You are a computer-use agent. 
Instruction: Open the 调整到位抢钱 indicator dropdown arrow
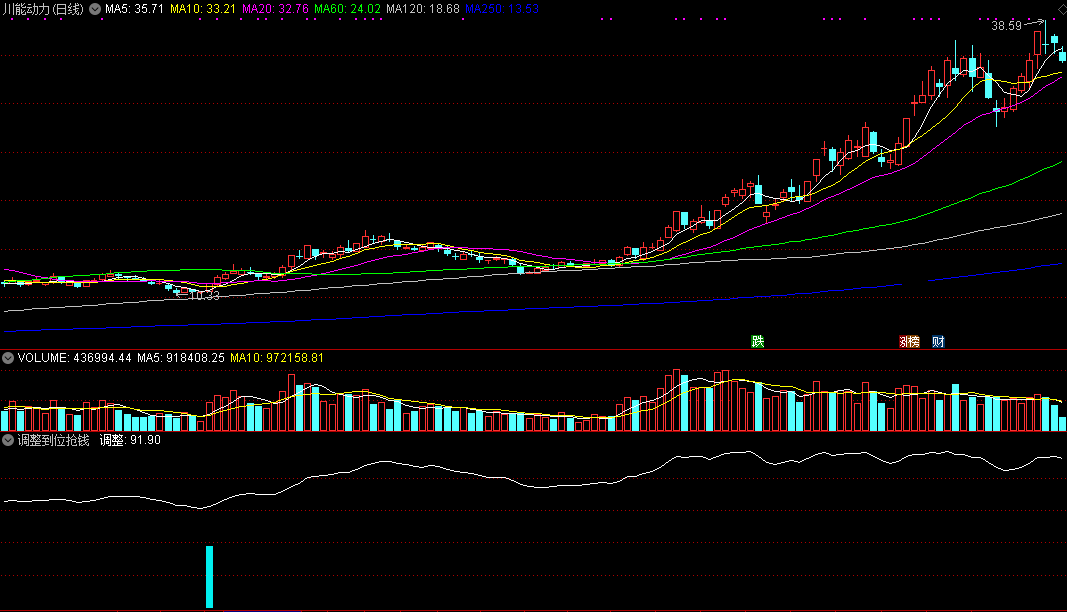[x=8, y=440]
